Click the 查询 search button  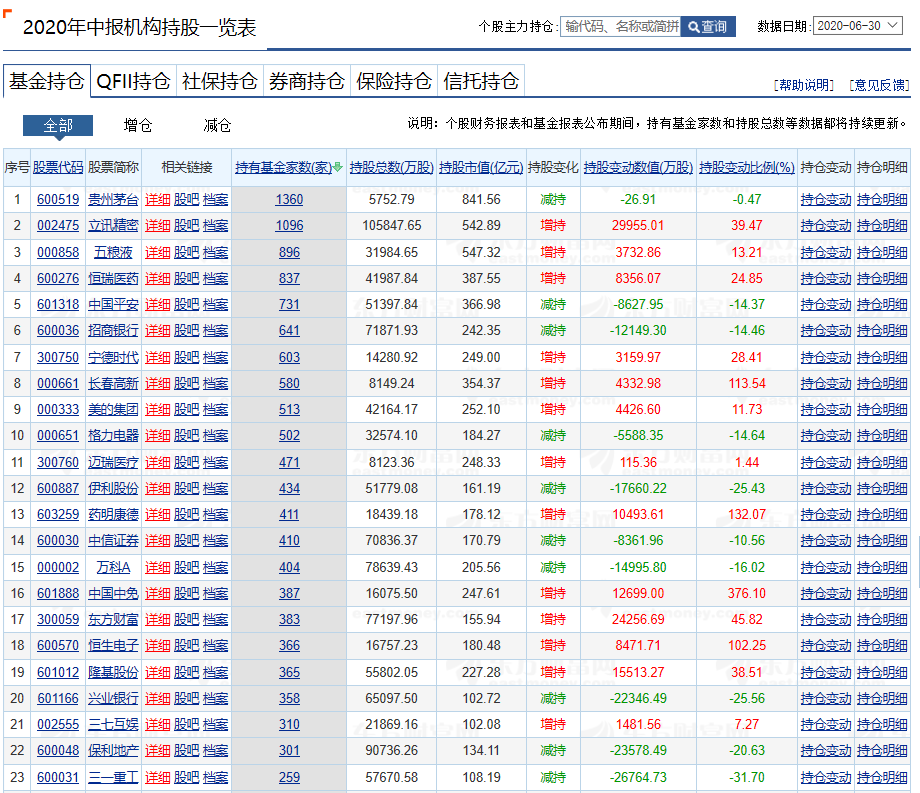[708, 26]
